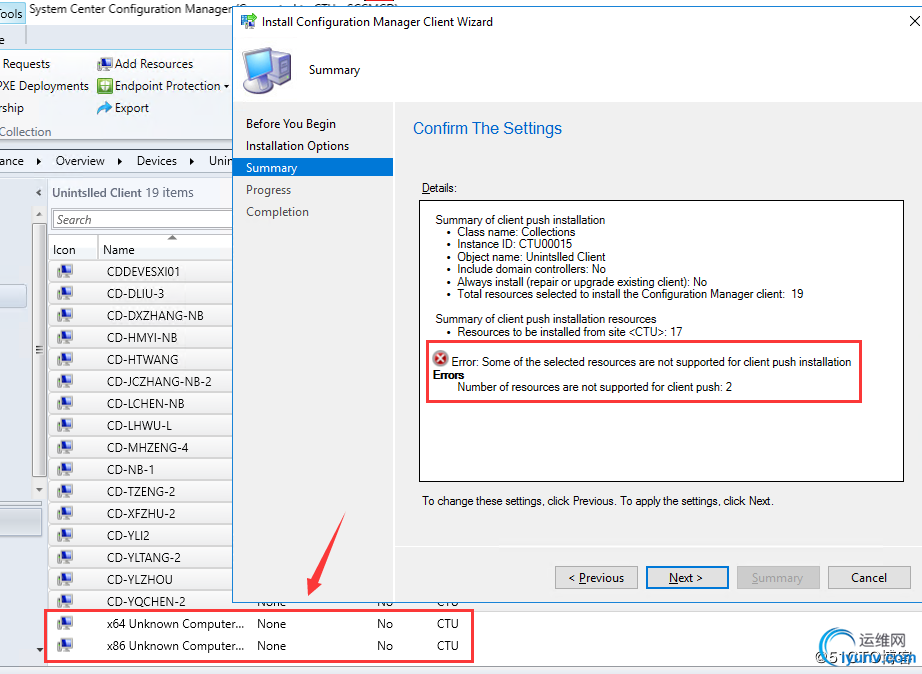Select device icon for CD-DLIU-3
This screenshot has width=922, height=674.
pyautogui.click(x=65, y=293)
